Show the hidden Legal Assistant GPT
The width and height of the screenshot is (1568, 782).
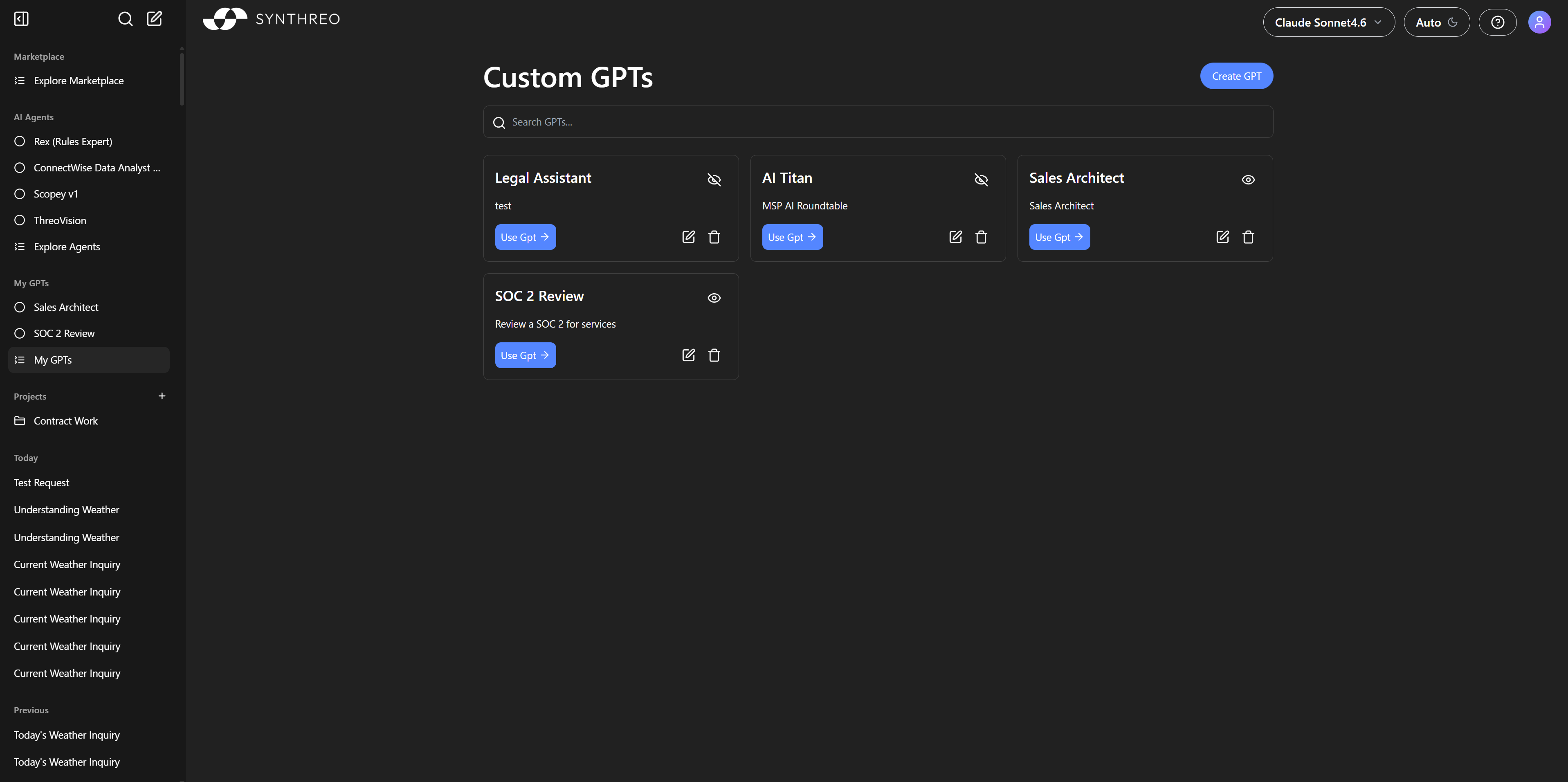point(713,180)
